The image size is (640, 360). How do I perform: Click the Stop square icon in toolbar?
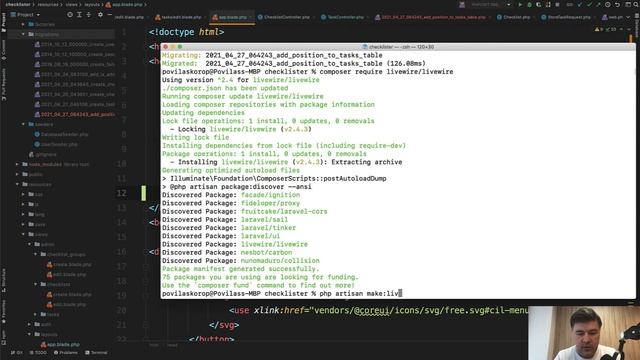(x=558, y=4)
